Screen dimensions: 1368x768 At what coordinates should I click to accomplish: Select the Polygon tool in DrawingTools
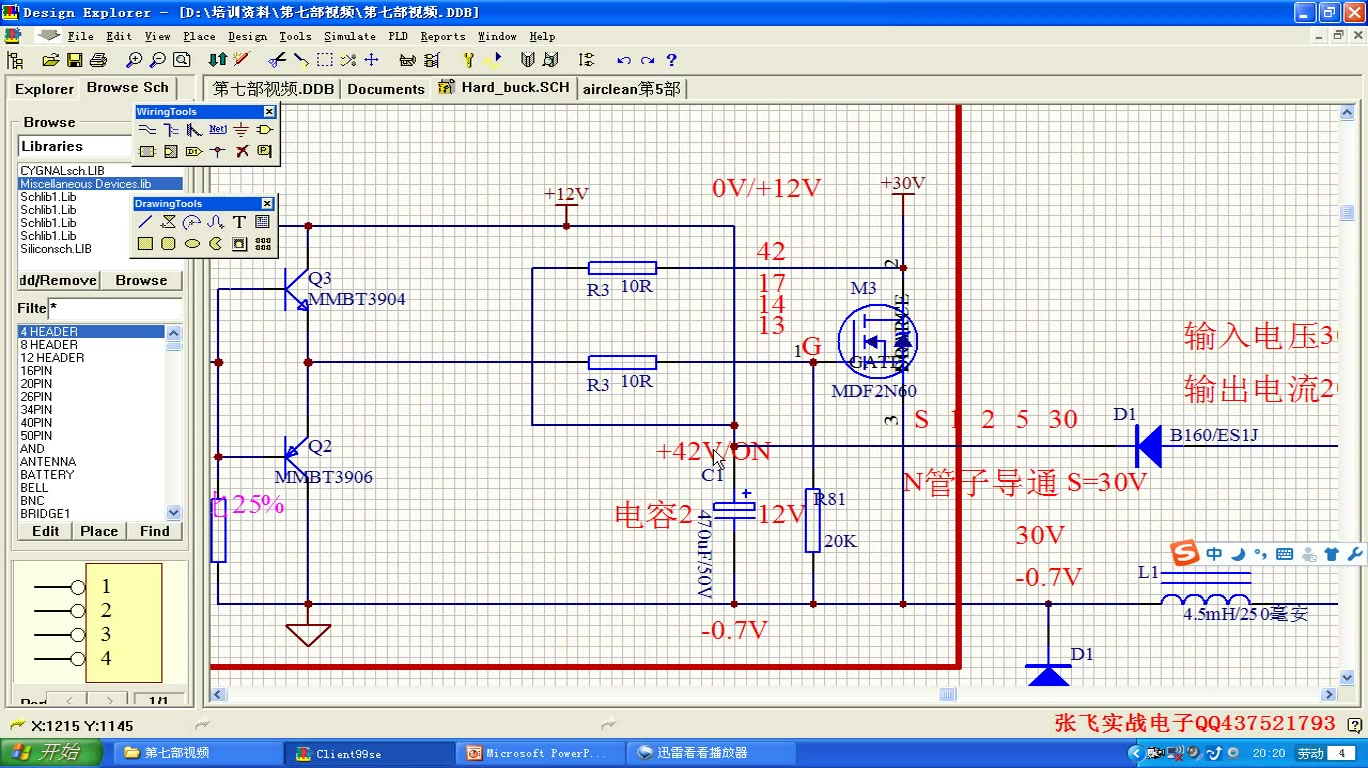(169, 222)
